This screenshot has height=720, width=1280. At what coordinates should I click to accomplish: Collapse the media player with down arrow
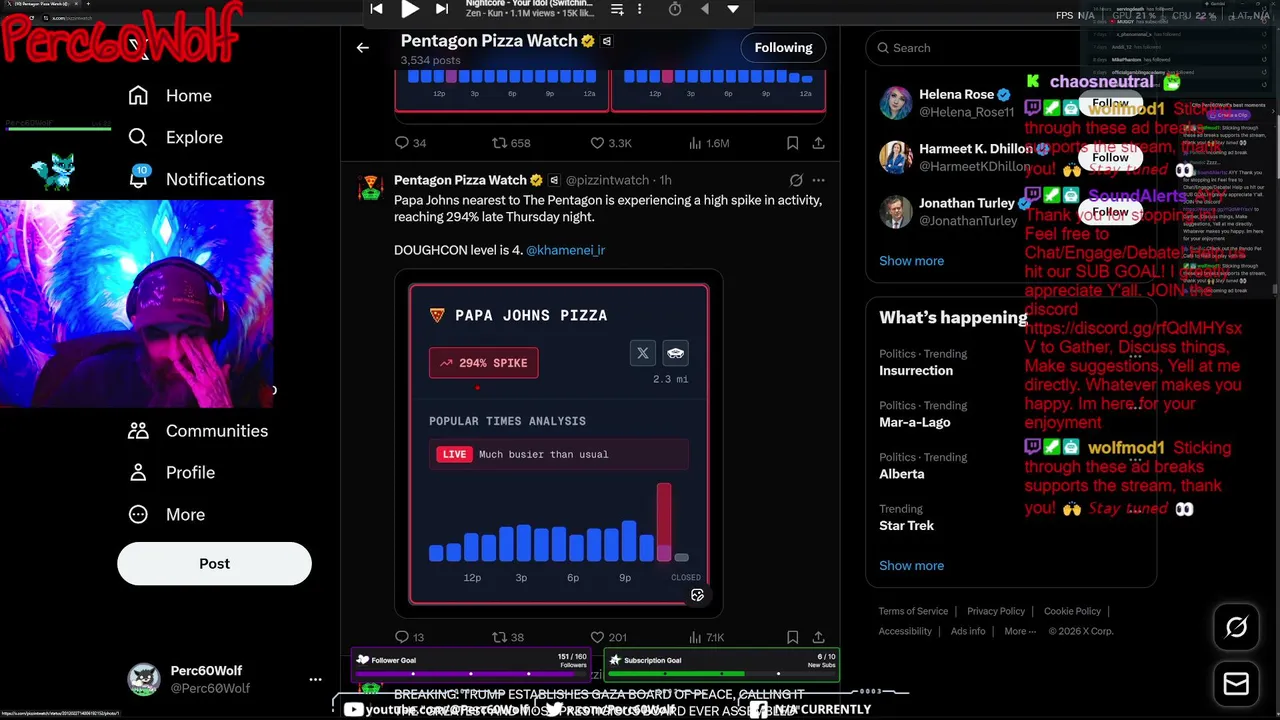click(x=733, y=9)
